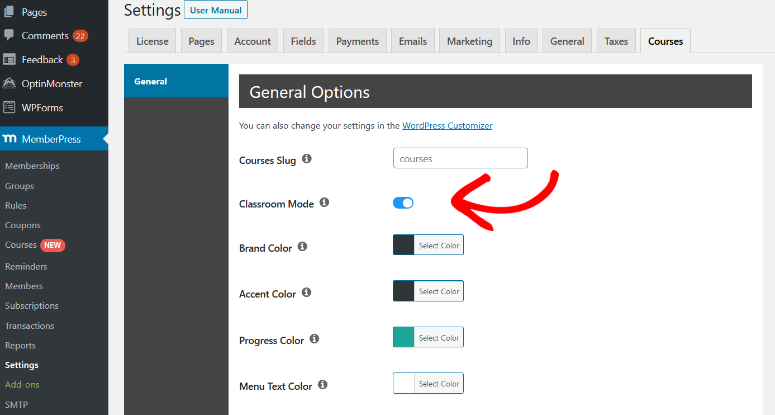Follow the WordPress Customizer link

pos(447,125)
